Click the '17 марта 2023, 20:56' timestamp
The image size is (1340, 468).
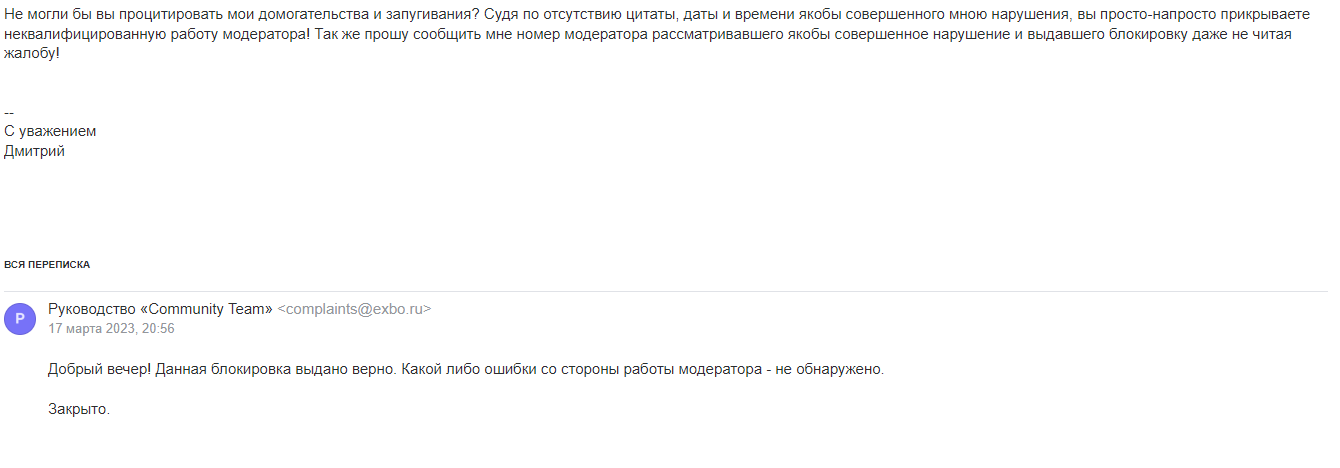point(111,328)
